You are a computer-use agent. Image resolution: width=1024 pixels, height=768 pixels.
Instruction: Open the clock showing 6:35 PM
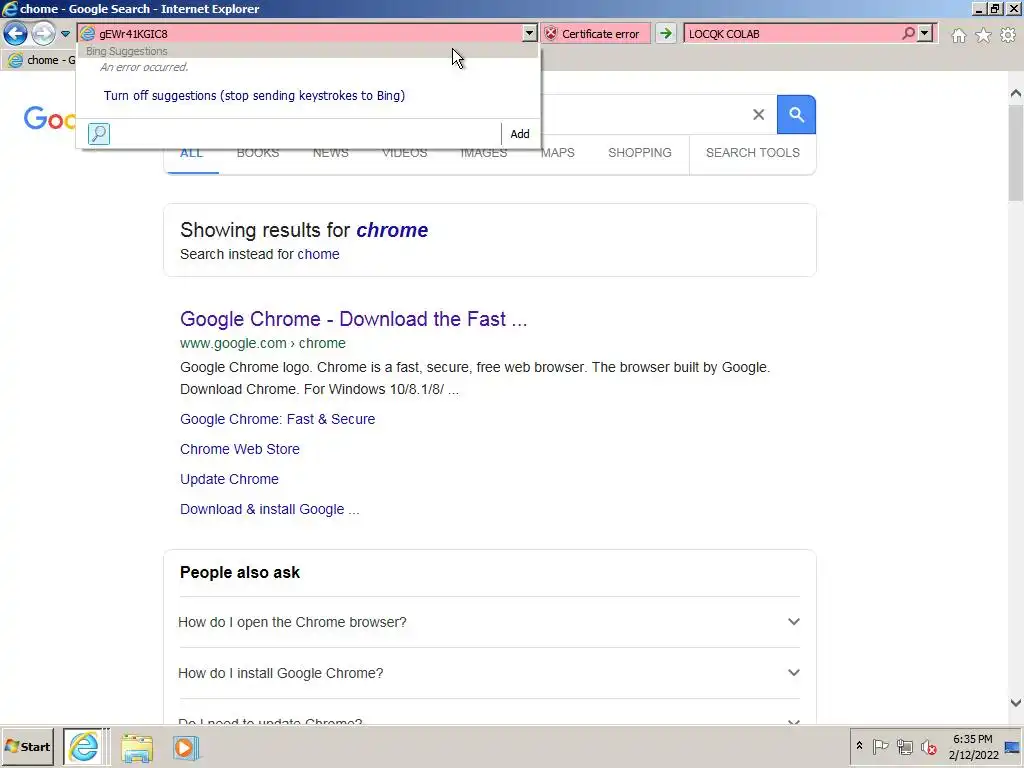pos(973,747)
